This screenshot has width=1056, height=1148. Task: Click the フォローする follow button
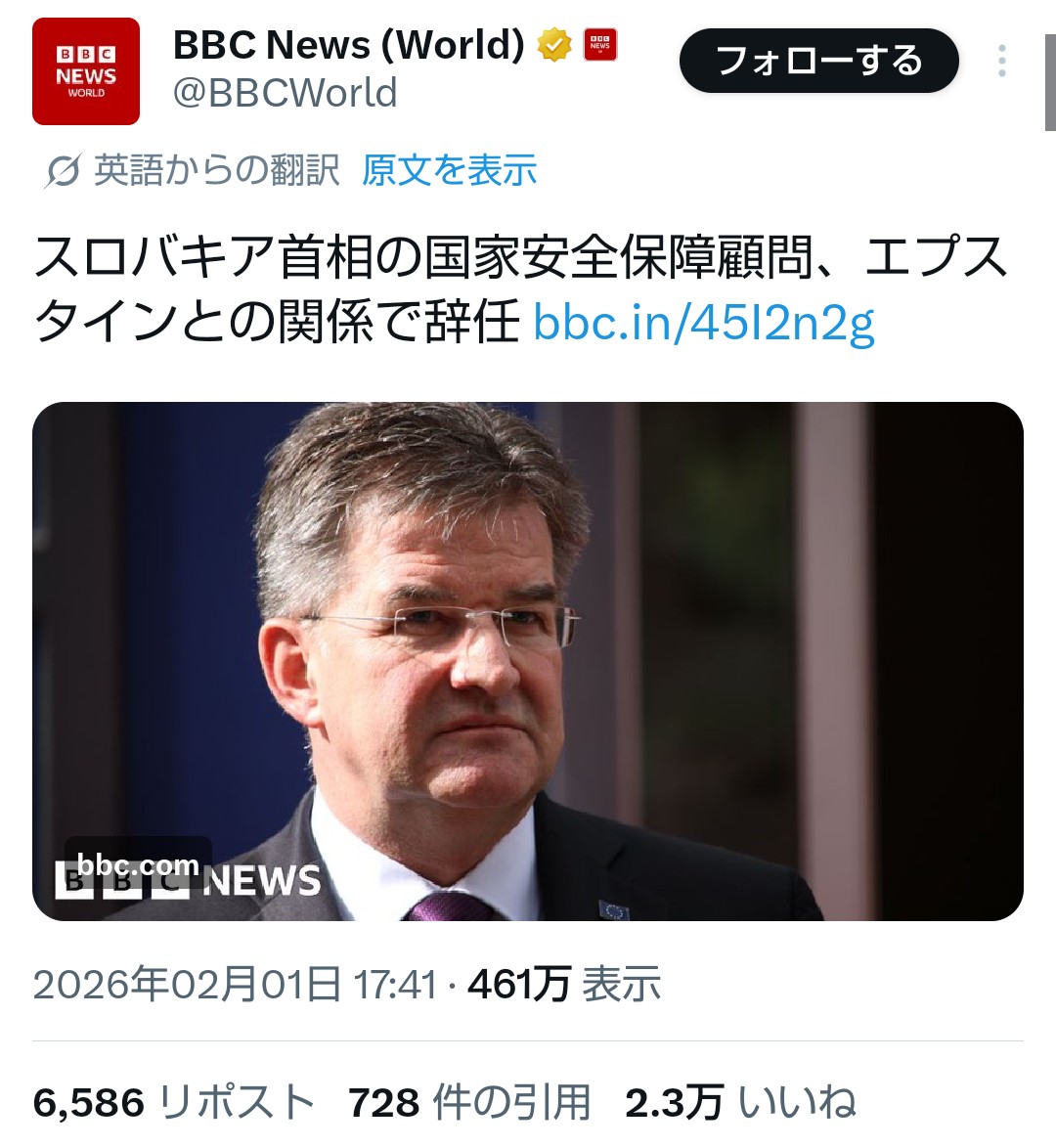(818, 61)
